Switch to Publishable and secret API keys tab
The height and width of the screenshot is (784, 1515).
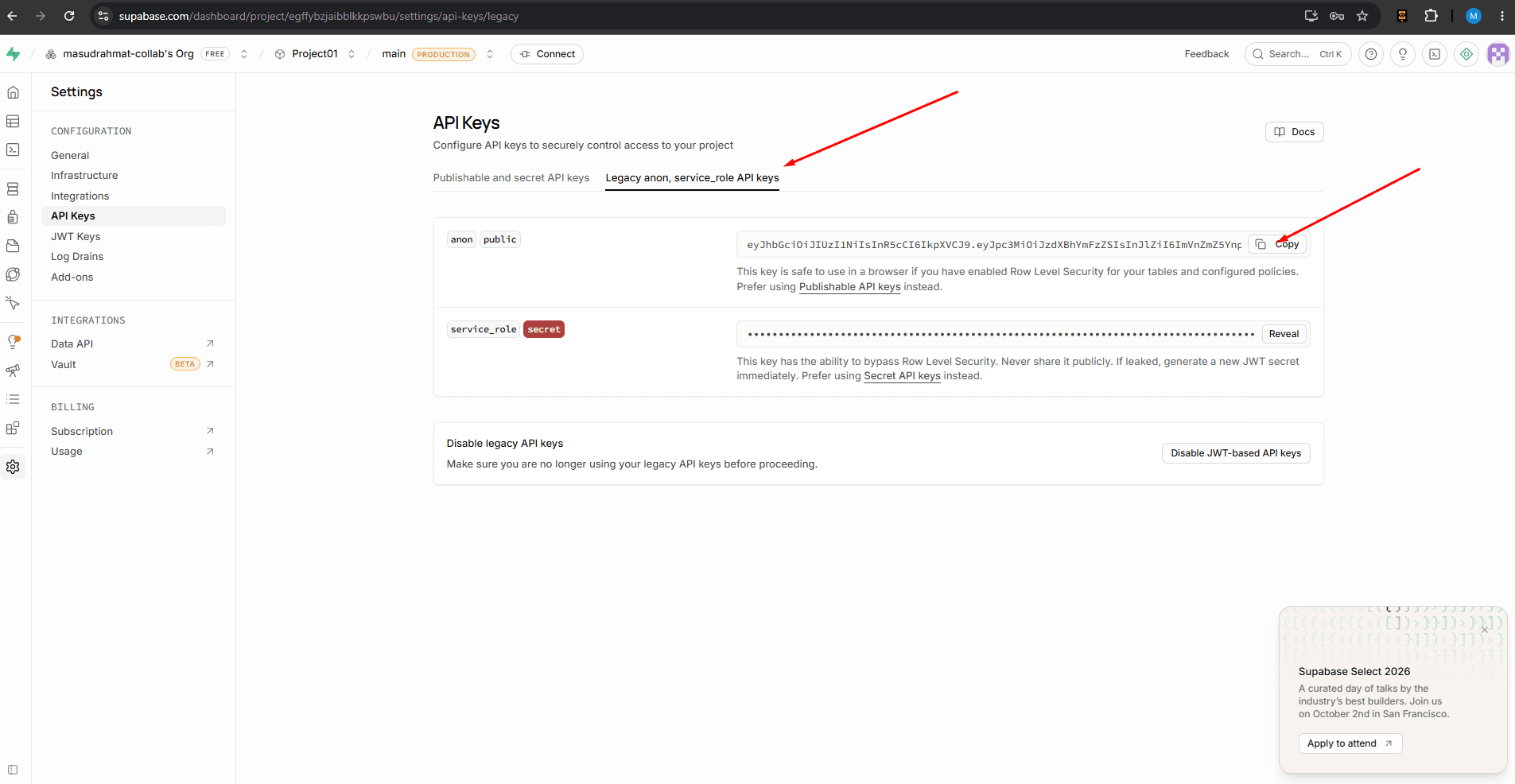coord(511,178)
